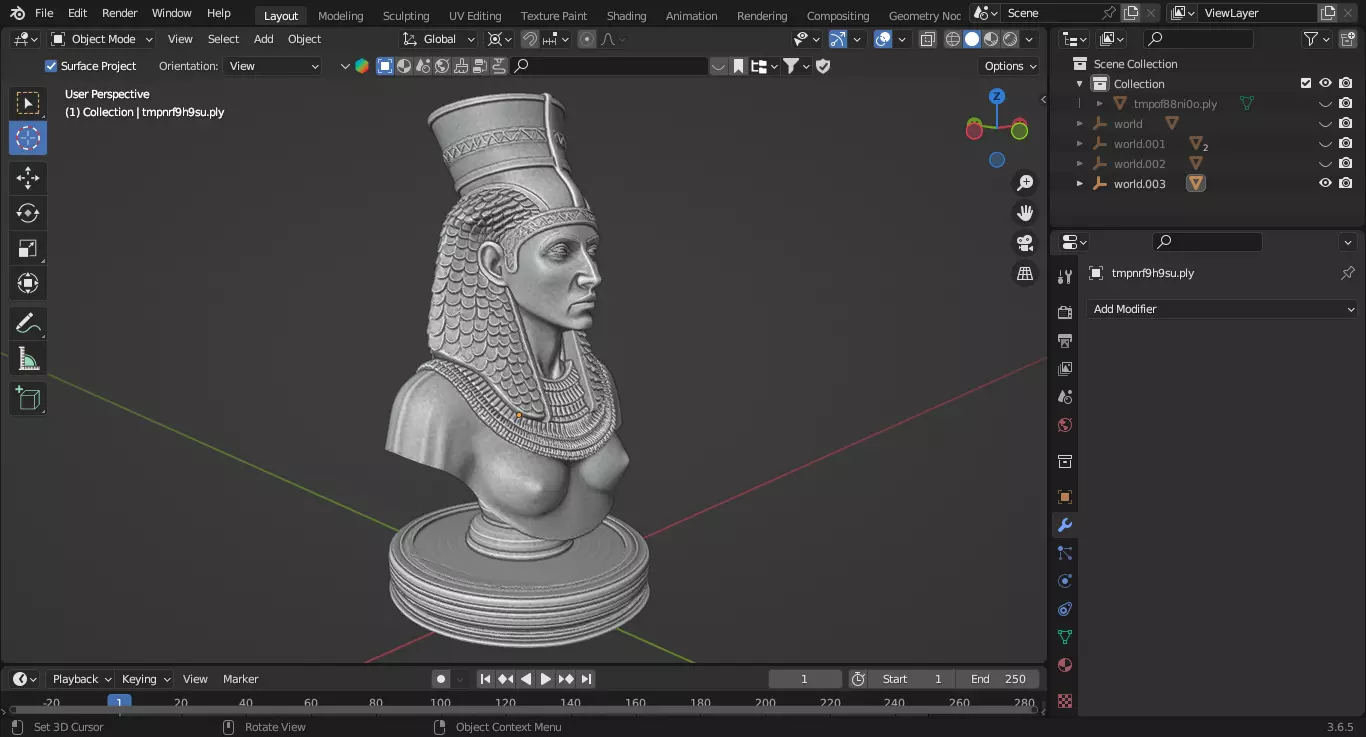Switch to the UV Editing tab
The image size is (1366, 737).
tap(475, 15)
